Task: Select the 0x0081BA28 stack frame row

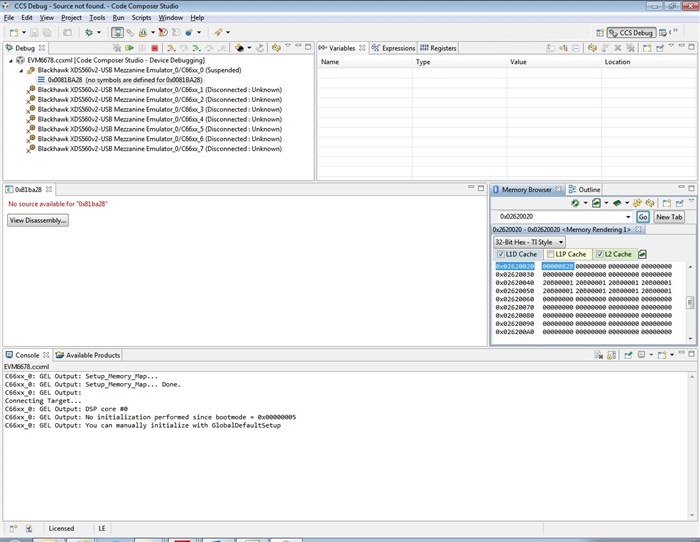Action: (121, 80)
